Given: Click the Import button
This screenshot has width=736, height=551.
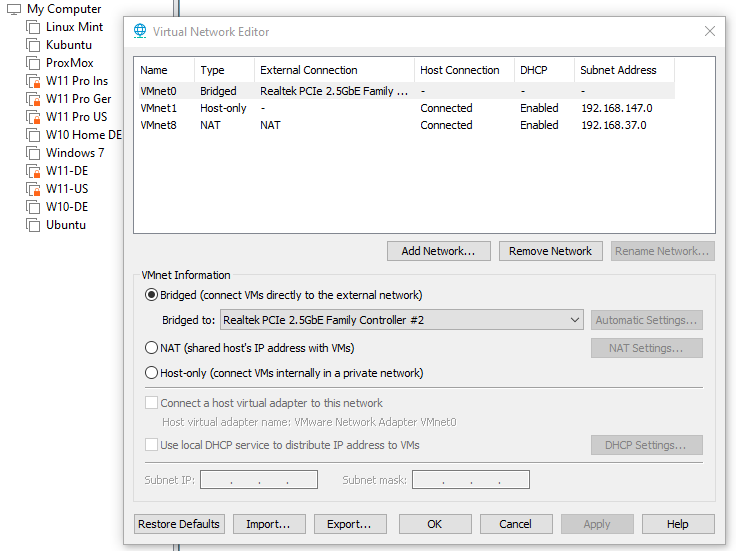Looking at the screenshot, I should (269, 524).
